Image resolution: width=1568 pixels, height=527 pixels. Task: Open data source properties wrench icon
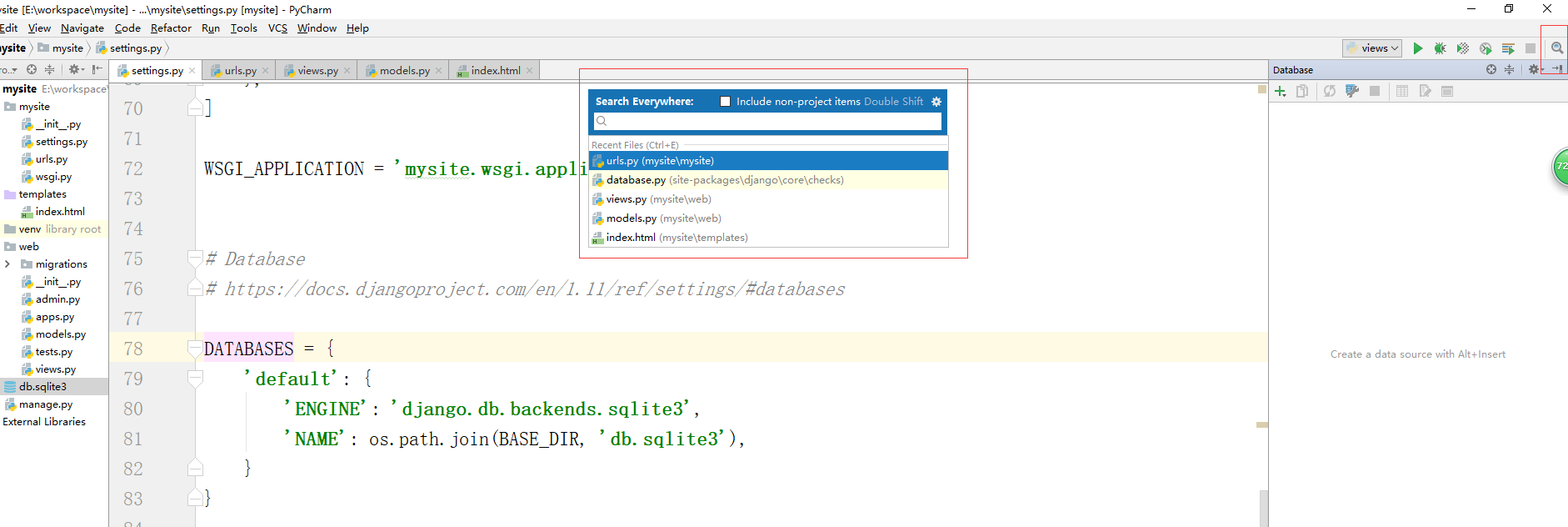pyautogui.click(x=1352, y=91)
